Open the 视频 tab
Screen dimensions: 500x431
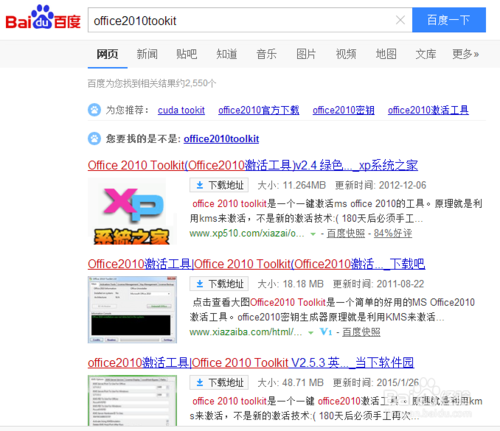click(x=346, y=54)
